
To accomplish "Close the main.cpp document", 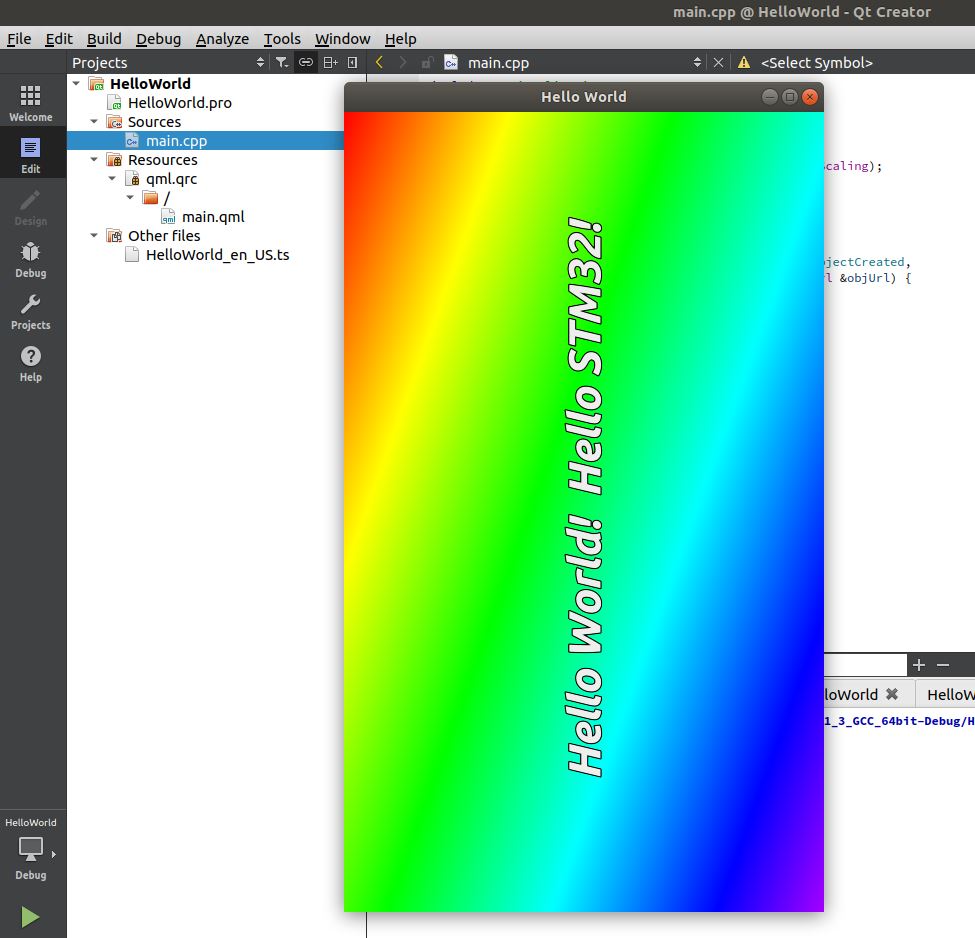I will tap(718, 62).
